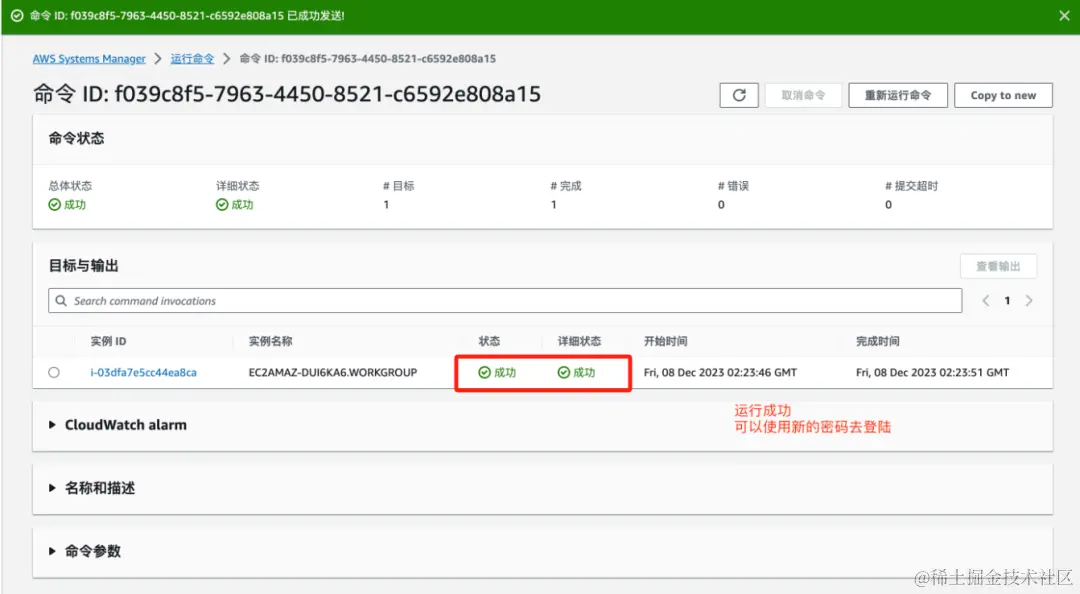Click the upper 详细状态 成功 summary value

(x=235, y=205)
